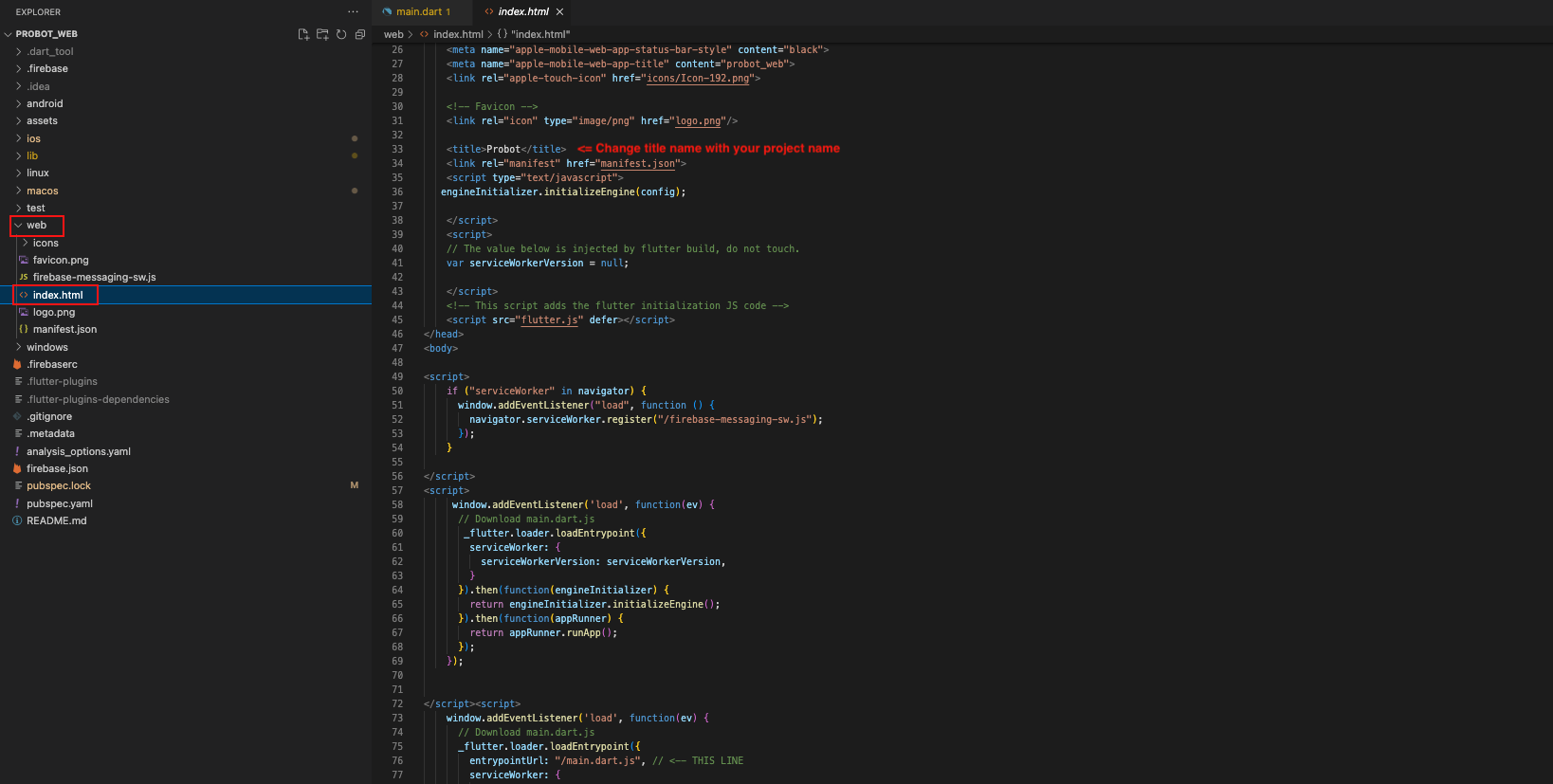Open firebase-messaging-sw.js file

[x=94, y=277]
